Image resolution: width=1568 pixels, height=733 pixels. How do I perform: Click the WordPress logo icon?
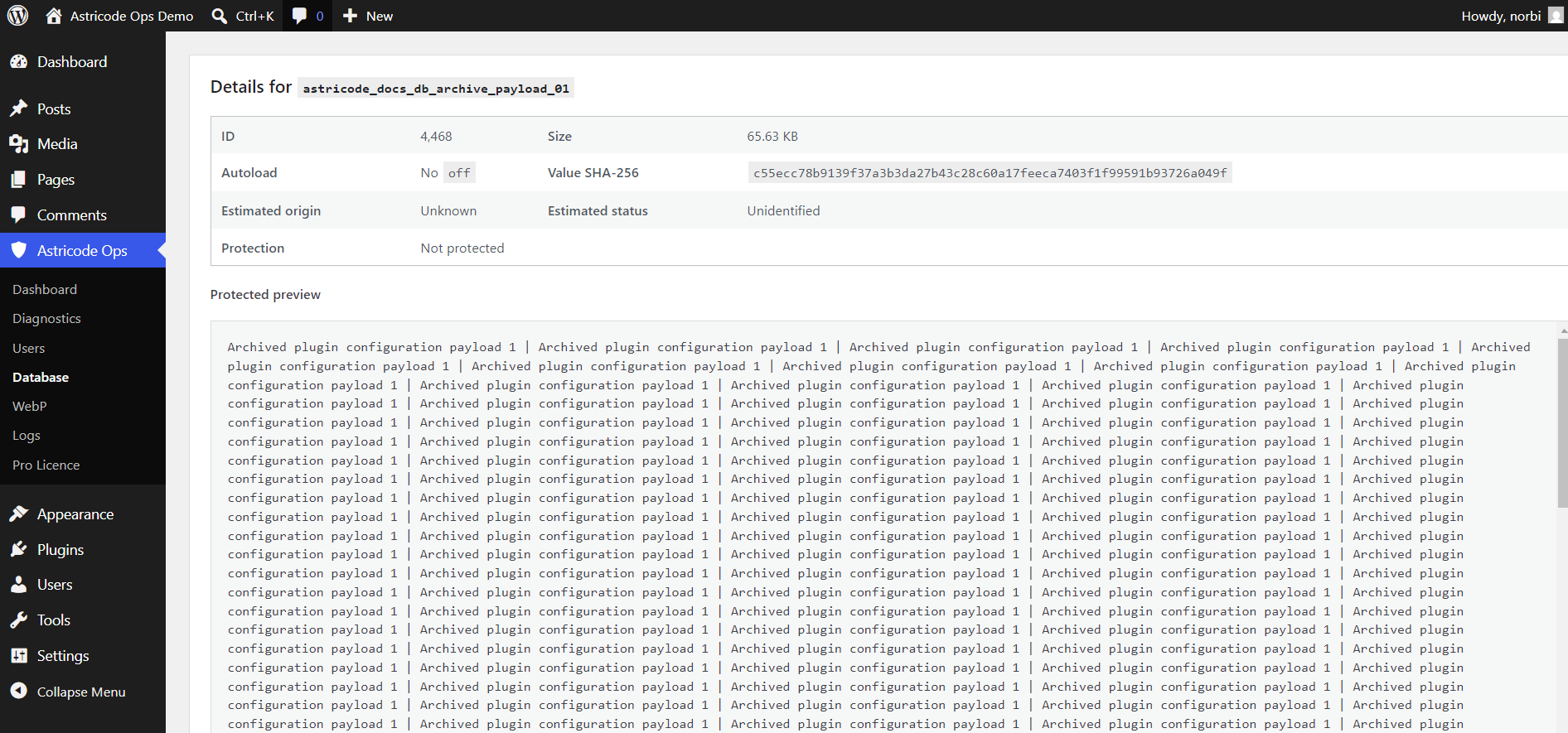(x=17, y=16)
